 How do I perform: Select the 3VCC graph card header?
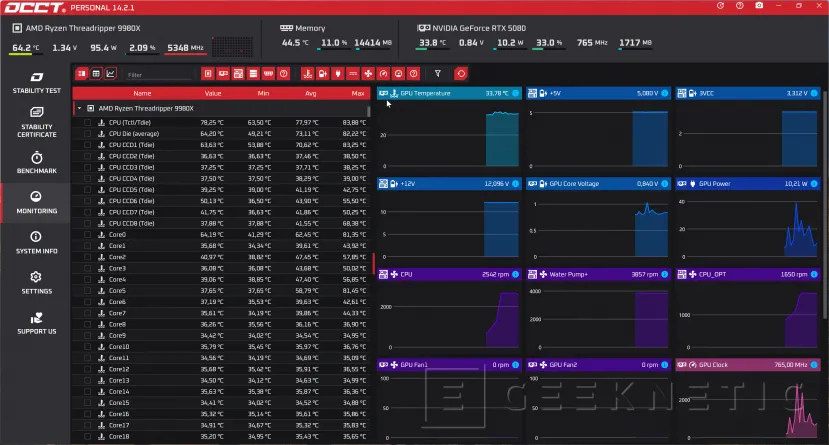[x=748, y=93]
